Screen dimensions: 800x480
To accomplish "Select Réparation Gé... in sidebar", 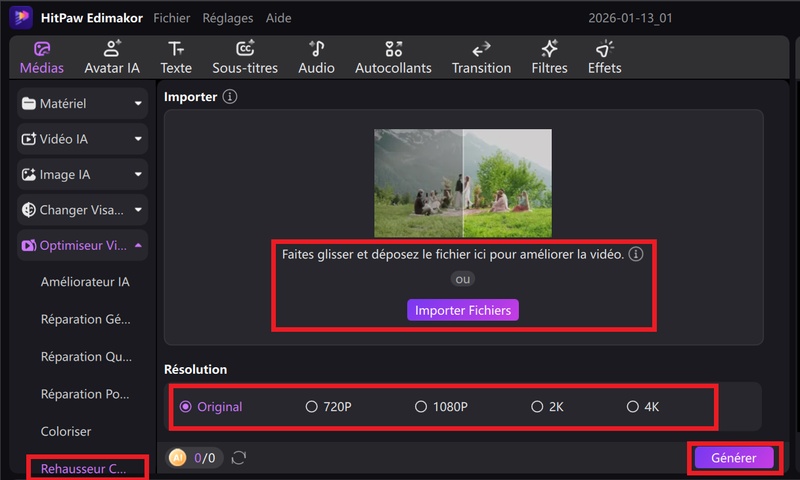I will pos(86,319).
